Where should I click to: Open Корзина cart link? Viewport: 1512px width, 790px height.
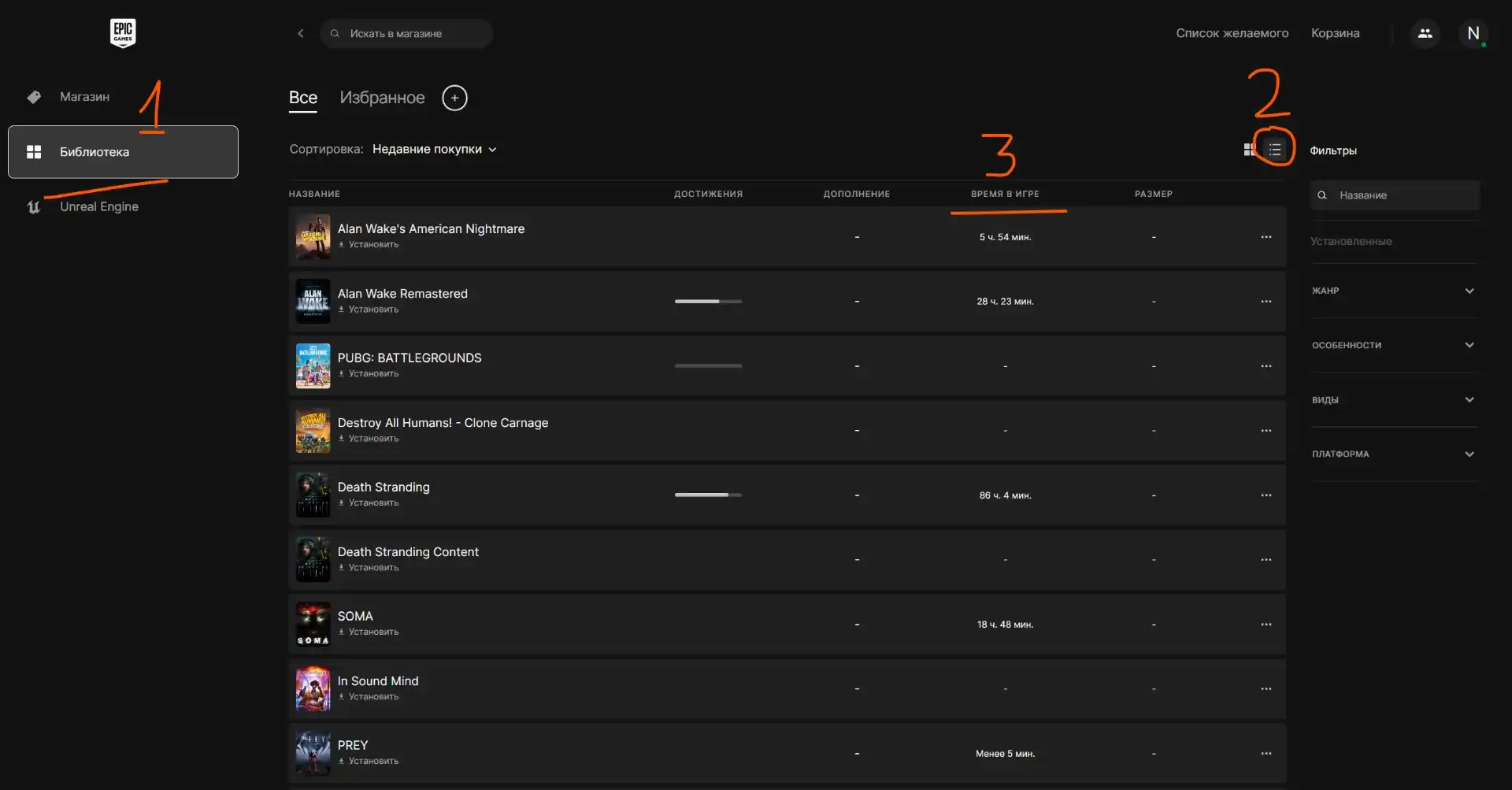pos(1336,33)
